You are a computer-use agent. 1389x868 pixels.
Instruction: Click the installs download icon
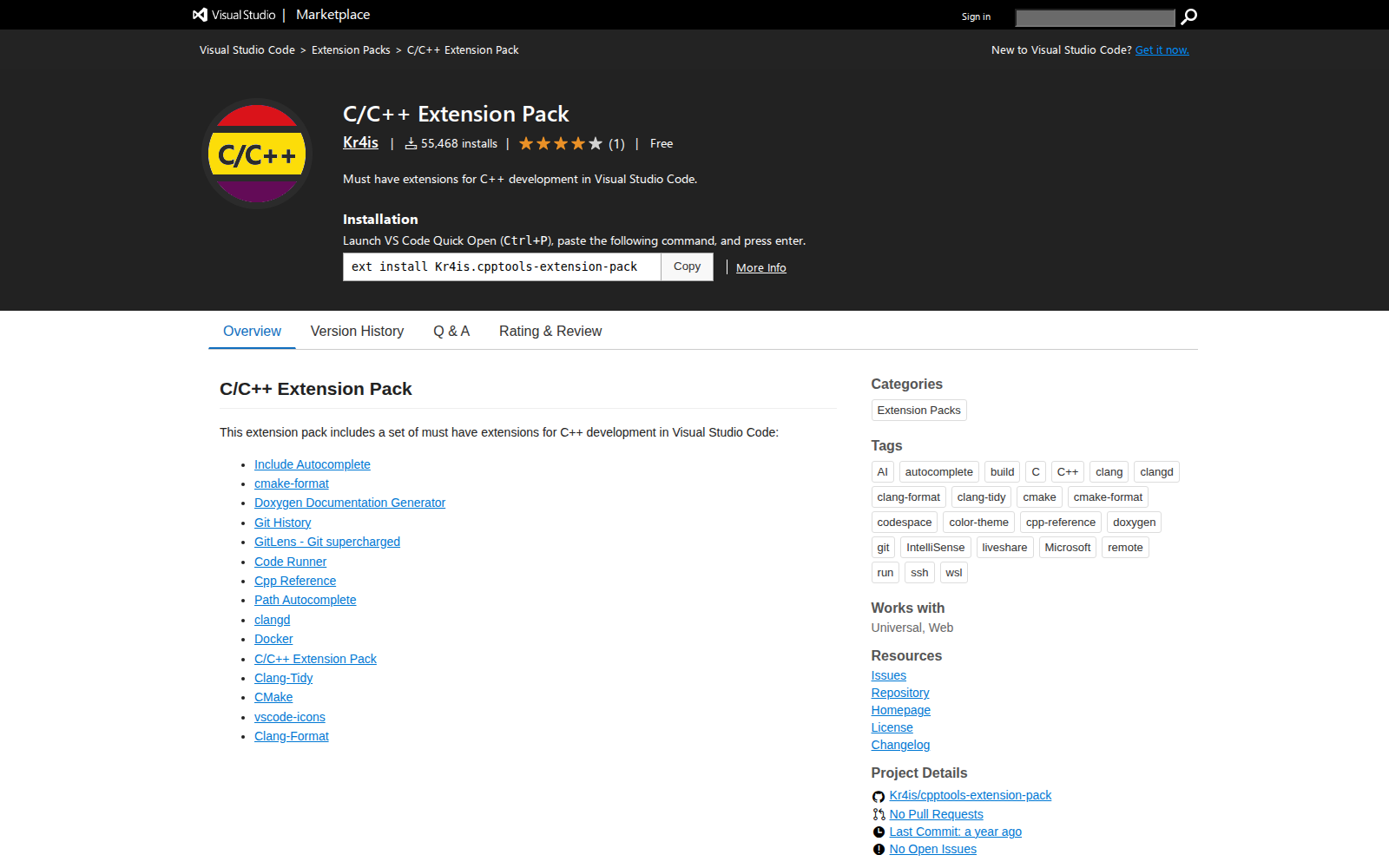411,143
